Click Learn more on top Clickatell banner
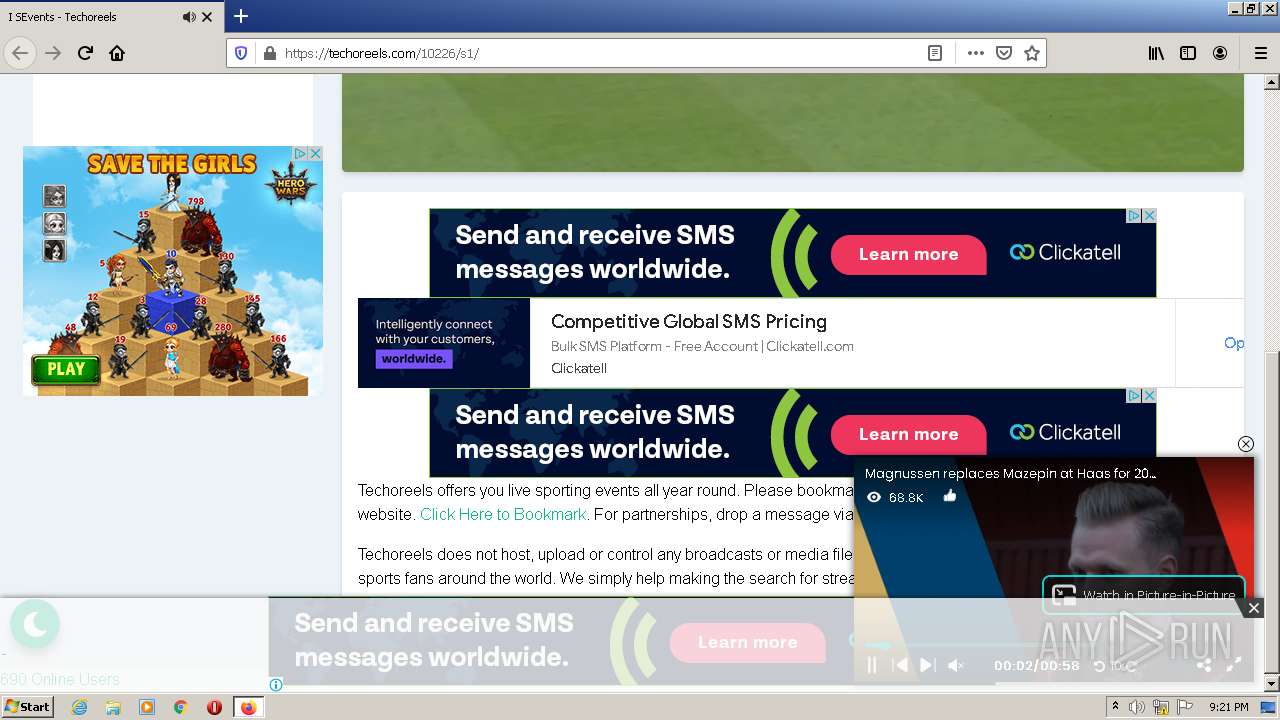The image size is (1280, 720). [x=908, y=254]
